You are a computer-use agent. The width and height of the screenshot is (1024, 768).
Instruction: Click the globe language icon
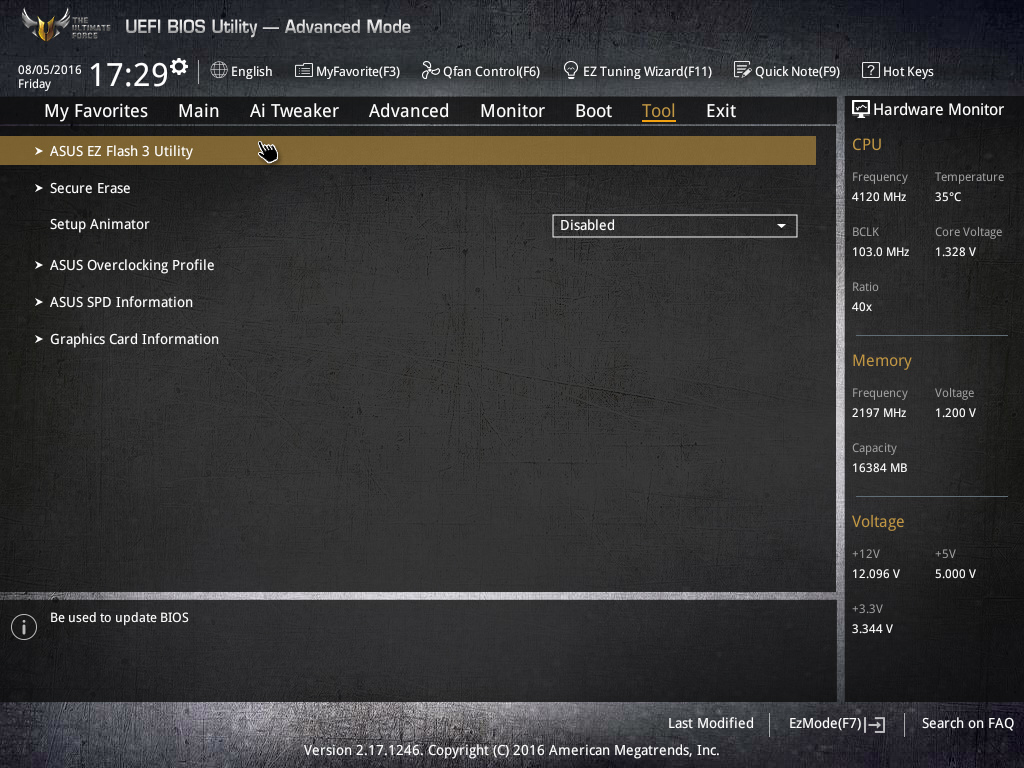pos(219,70)
